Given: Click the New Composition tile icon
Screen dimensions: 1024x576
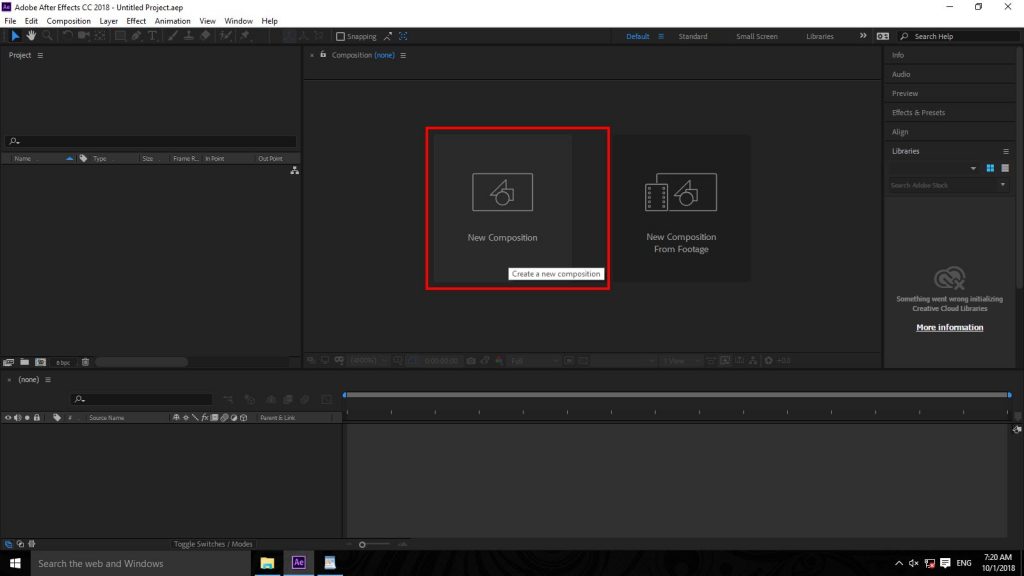Looking at the screenshot, I should pos(502,192).
